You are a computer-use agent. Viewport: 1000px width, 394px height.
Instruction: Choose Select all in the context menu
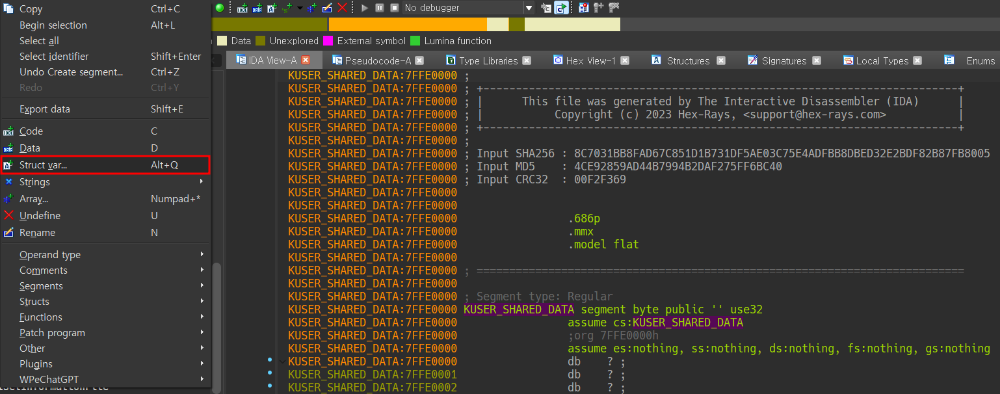[105, 41]
